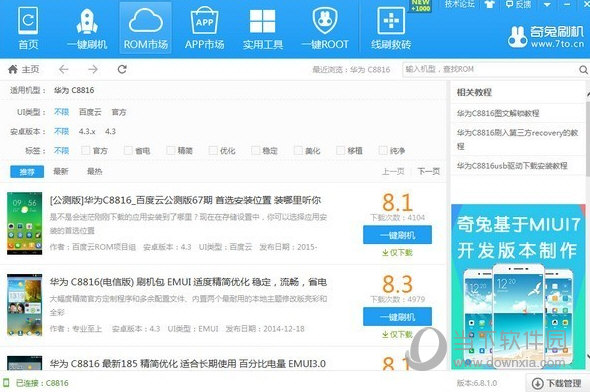Open 百度云公测版67期 ROM thumbnail
Image resolution: width=590 pixels, height=392 pixels.
(x=24, y=223)
